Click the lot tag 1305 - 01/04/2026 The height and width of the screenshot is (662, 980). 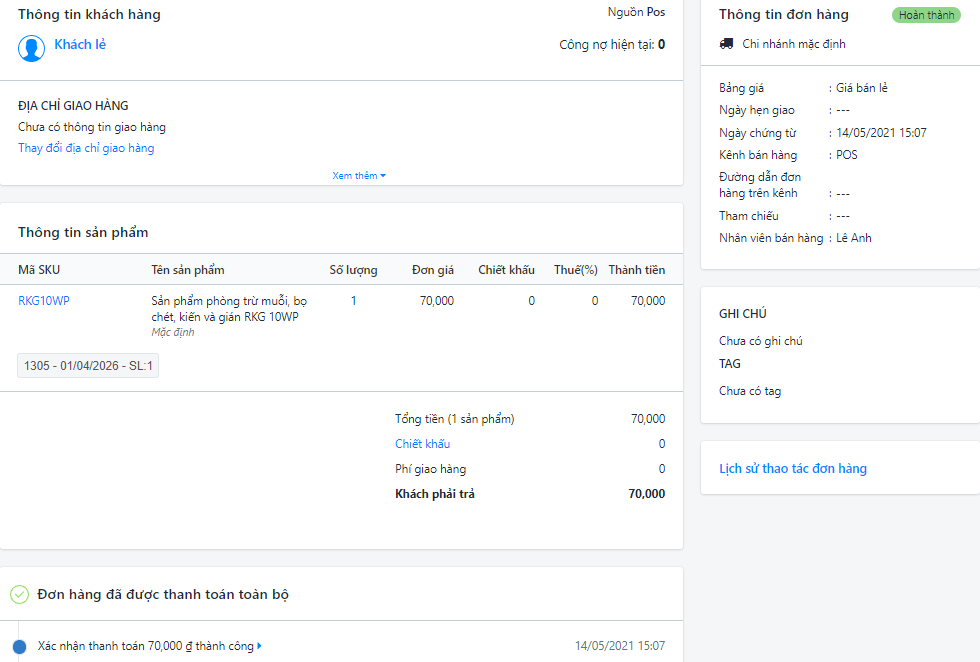88,366
